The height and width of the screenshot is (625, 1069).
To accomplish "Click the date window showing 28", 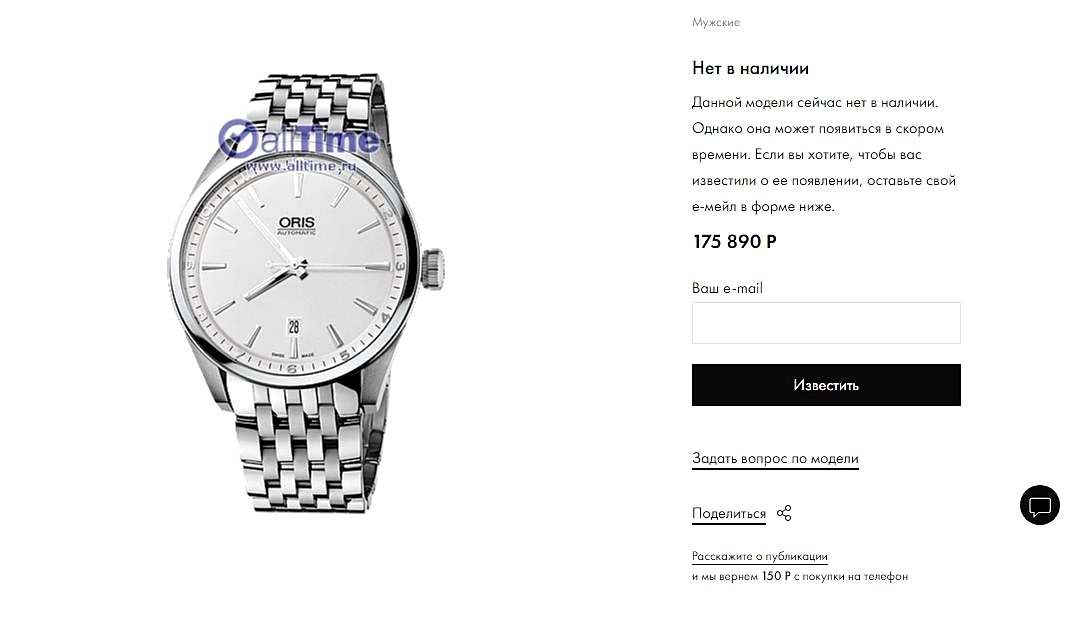I will (294, 327).
